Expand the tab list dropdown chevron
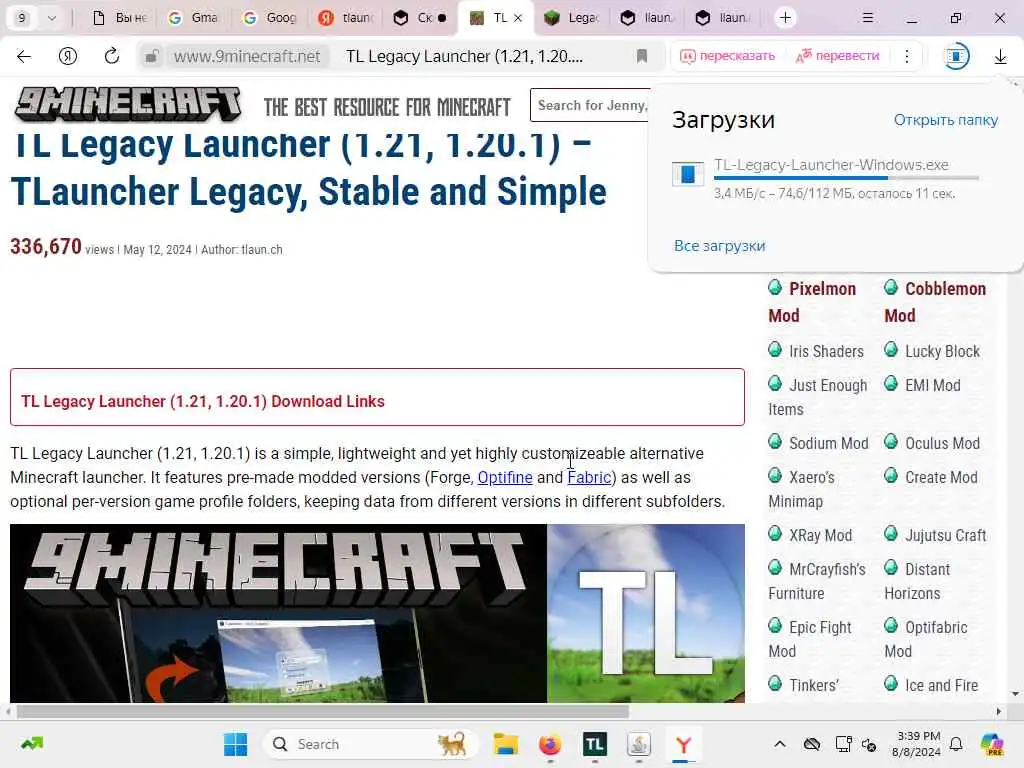The width and height of the screenshot is (1024, 768). tap(52, 18)
